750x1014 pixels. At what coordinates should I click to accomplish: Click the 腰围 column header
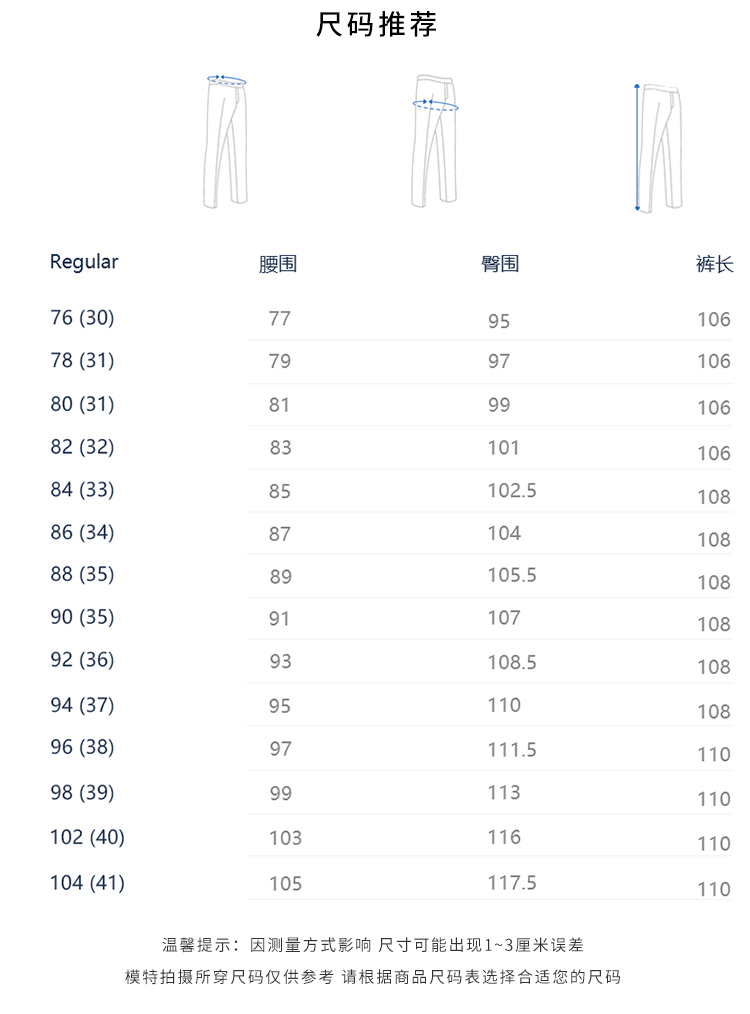pos(278,265)
